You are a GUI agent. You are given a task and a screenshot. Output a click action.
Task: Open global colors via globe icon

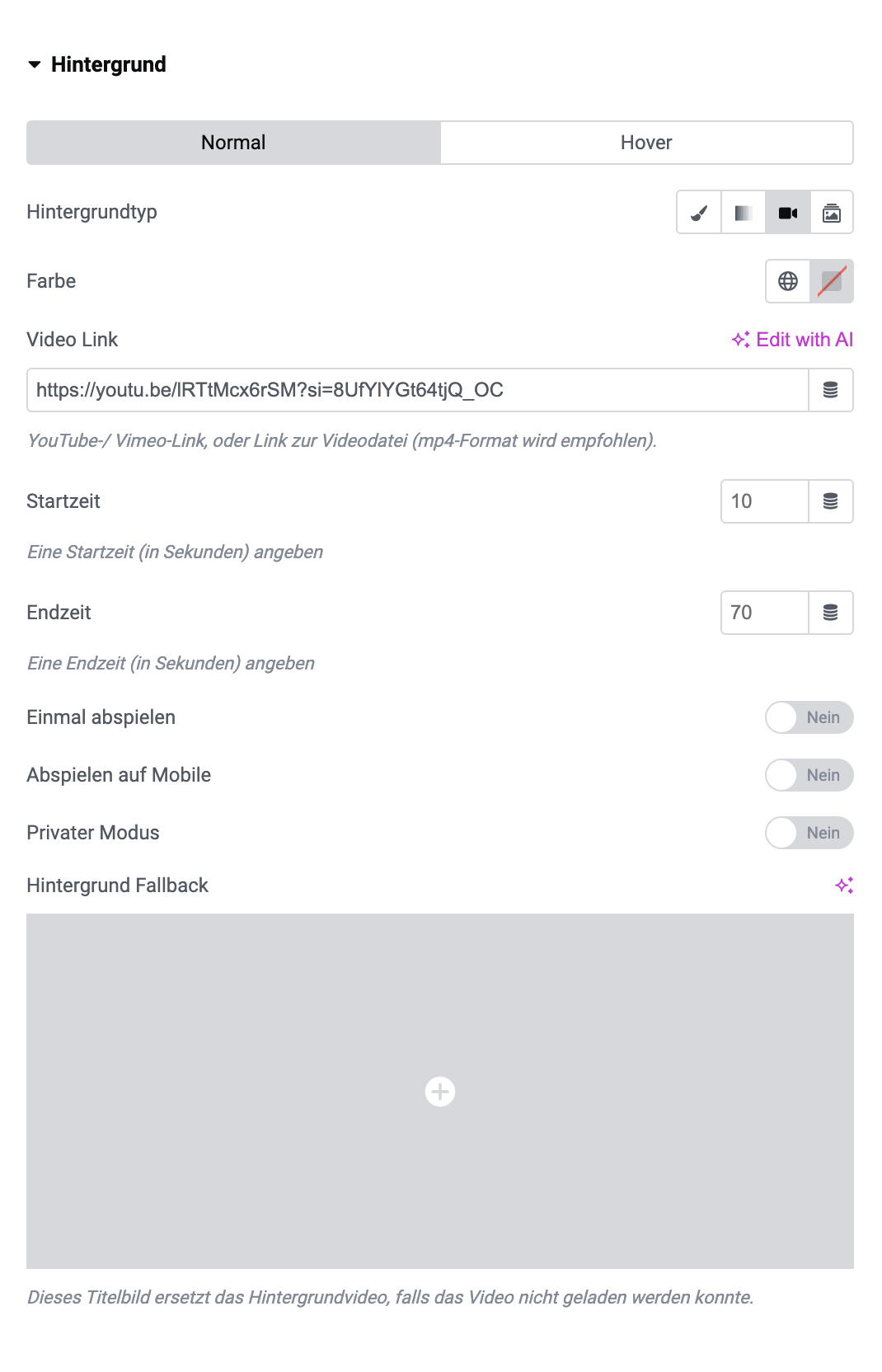788,281
